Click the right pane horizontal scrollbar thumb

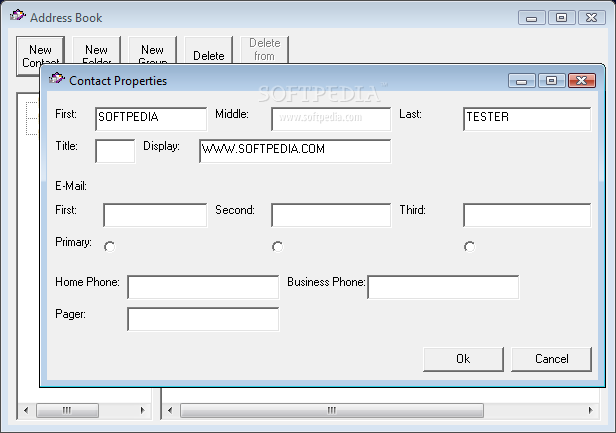pos(332,411)
